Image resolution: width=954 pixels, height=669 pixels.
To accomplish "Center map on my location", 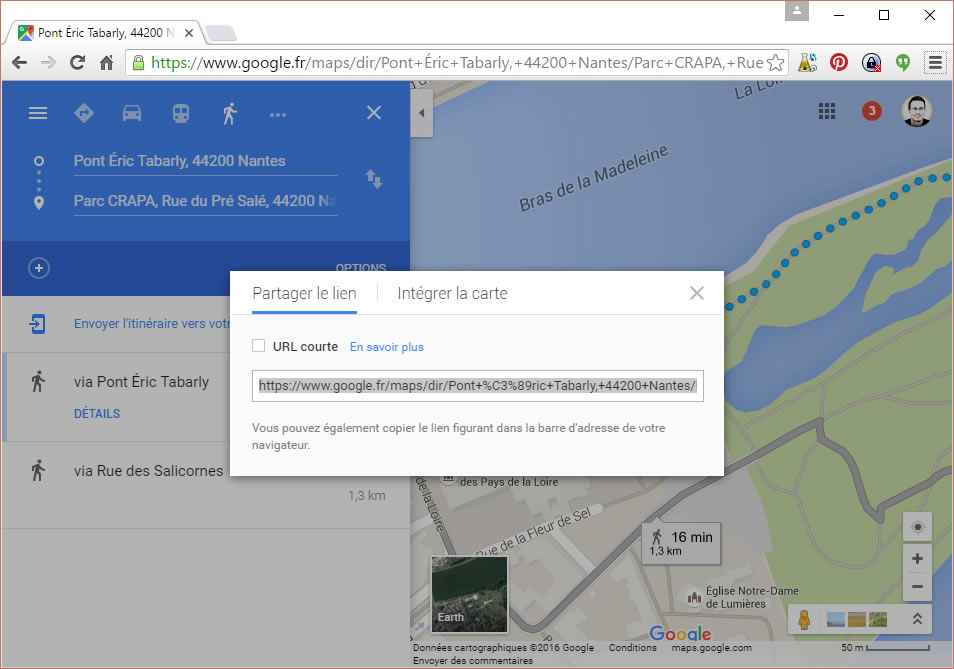I will pos(917,527).
